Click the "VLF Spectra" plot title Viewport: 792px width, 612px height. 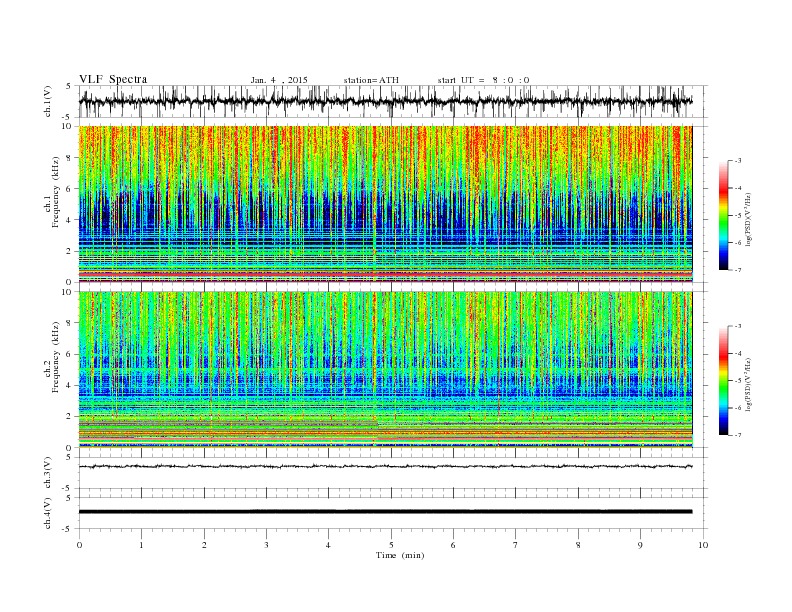click(113, 79)
